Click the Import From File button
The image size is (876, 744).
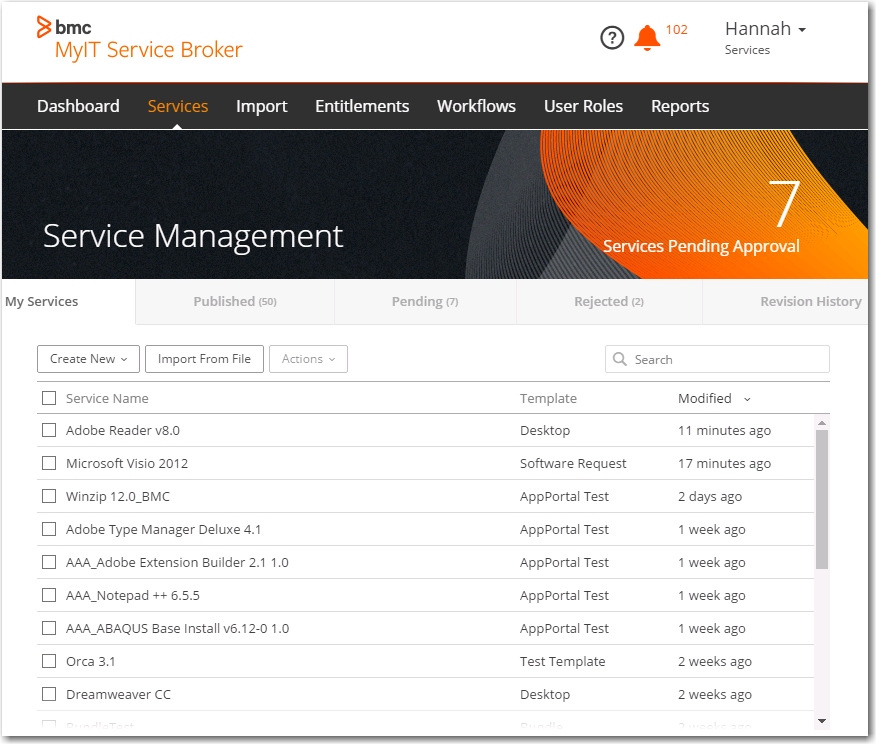[204, 359]
